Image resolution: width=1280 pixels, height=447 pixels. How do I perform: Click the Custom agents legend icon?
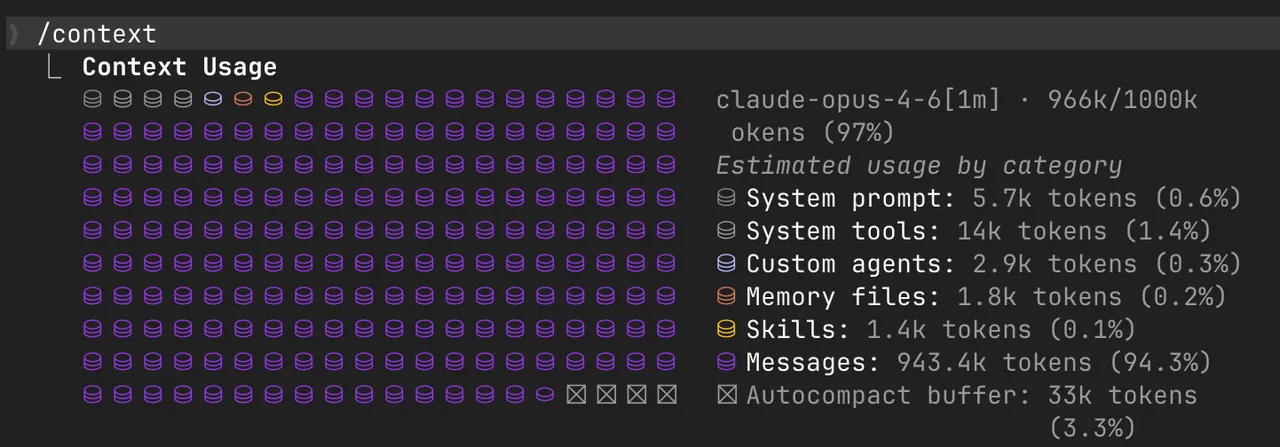tap(726, 264)
